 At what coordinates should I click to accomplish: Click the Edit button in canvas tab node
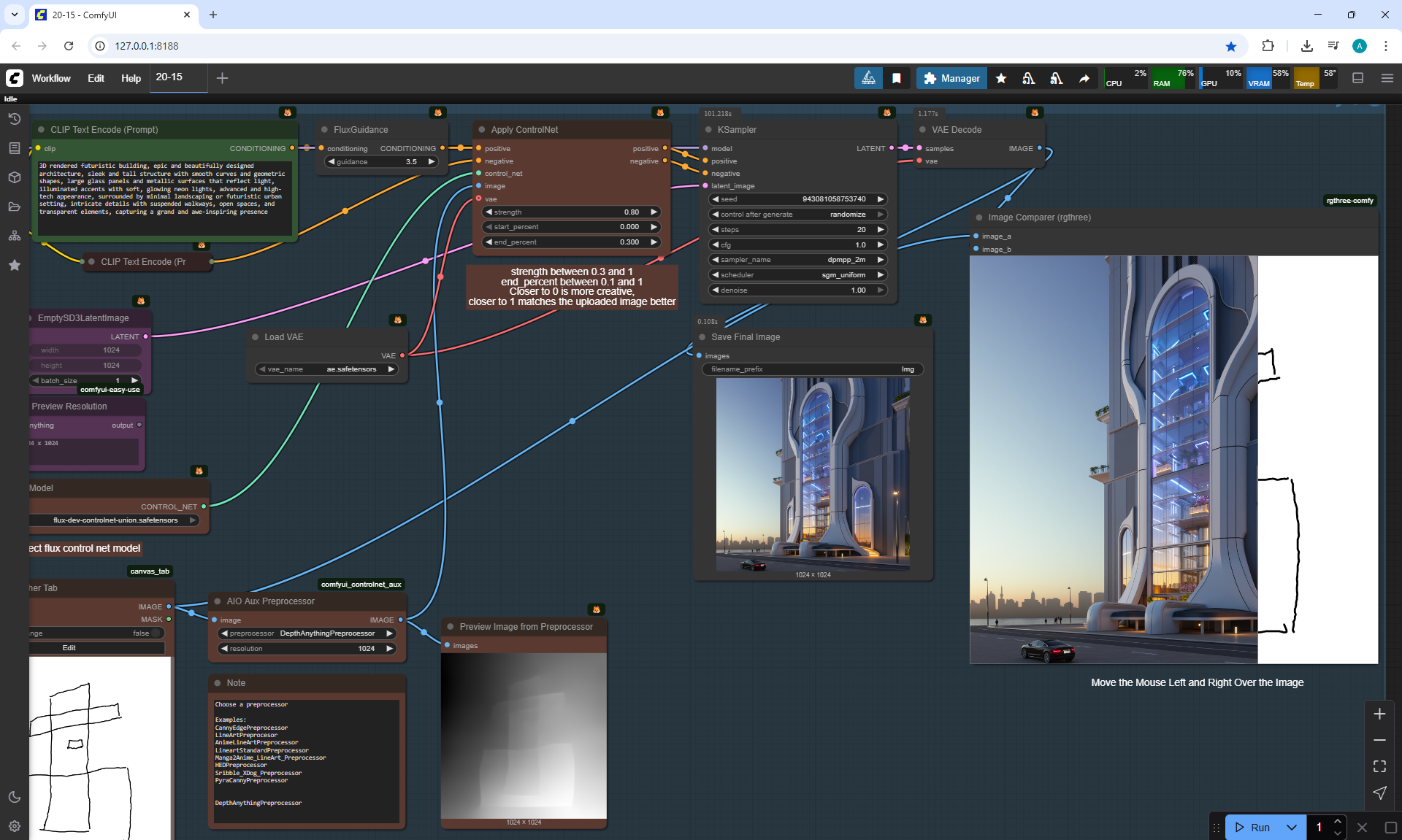(x=69, y=648)
